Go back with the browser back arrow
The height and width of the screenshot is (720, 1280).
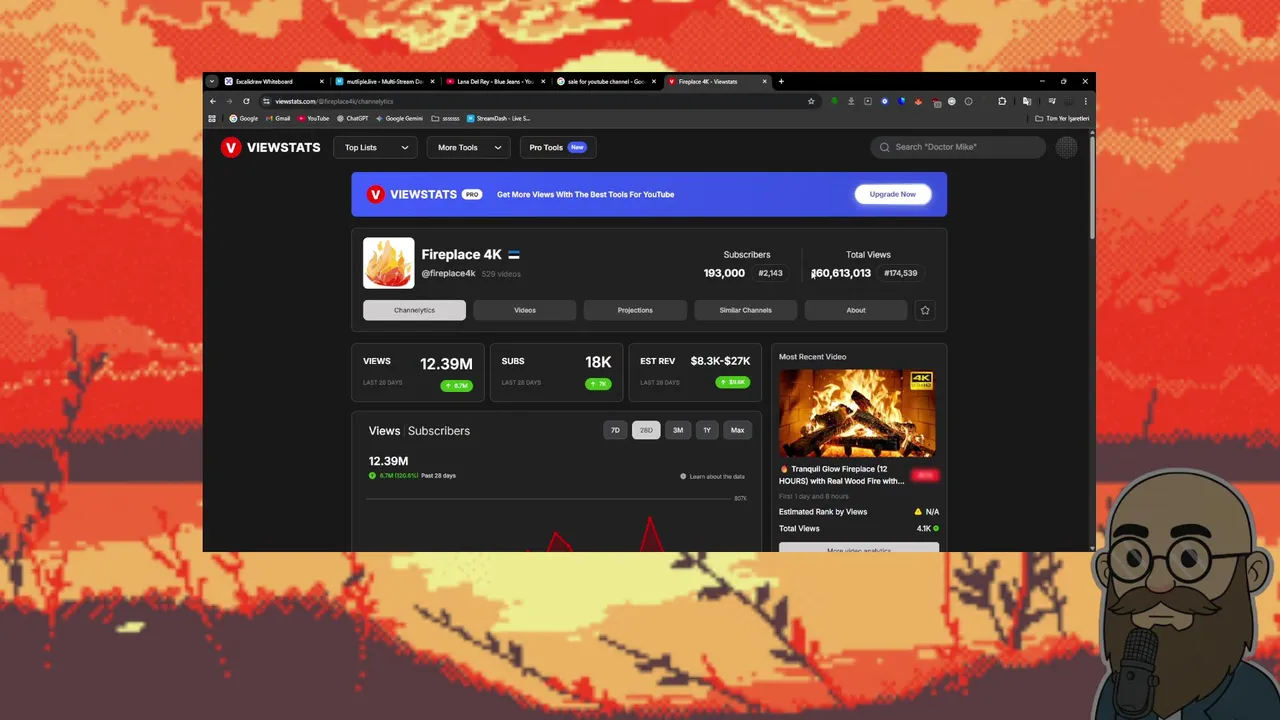(x=213, y=101)
